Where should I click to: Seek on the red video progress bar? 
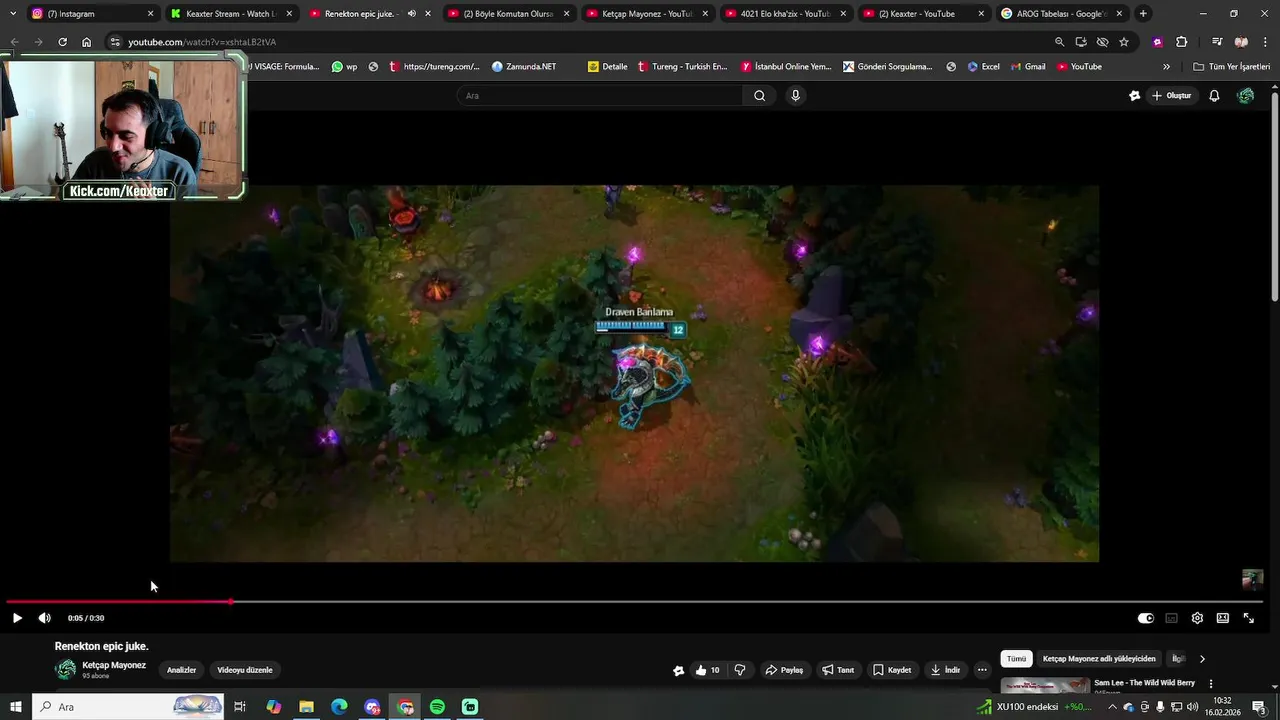pyautogui.click(x=634, y=602)
